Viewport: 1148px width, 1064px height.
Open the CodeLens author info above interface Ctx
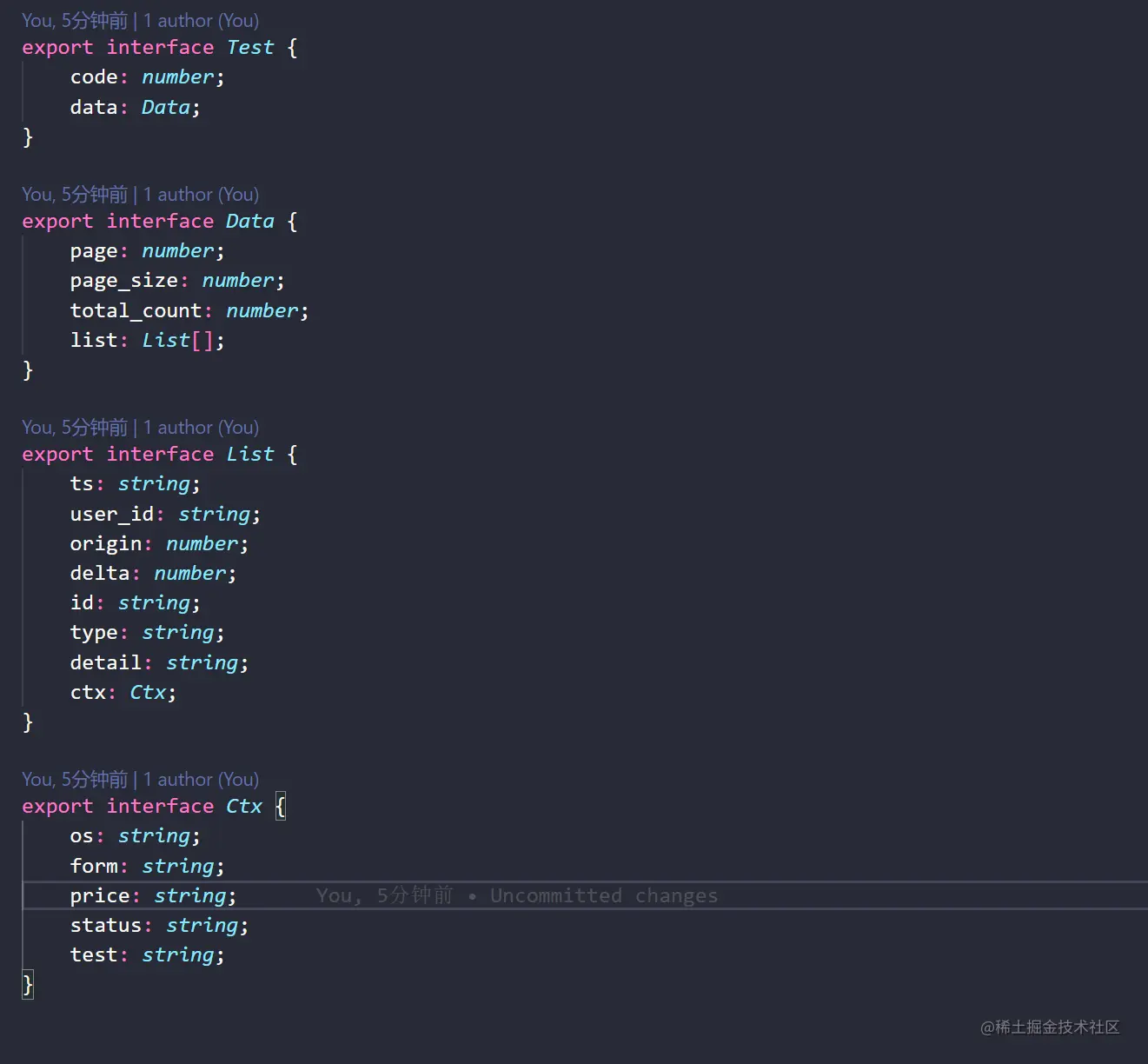pyautogui.click(x=140, y=780)
